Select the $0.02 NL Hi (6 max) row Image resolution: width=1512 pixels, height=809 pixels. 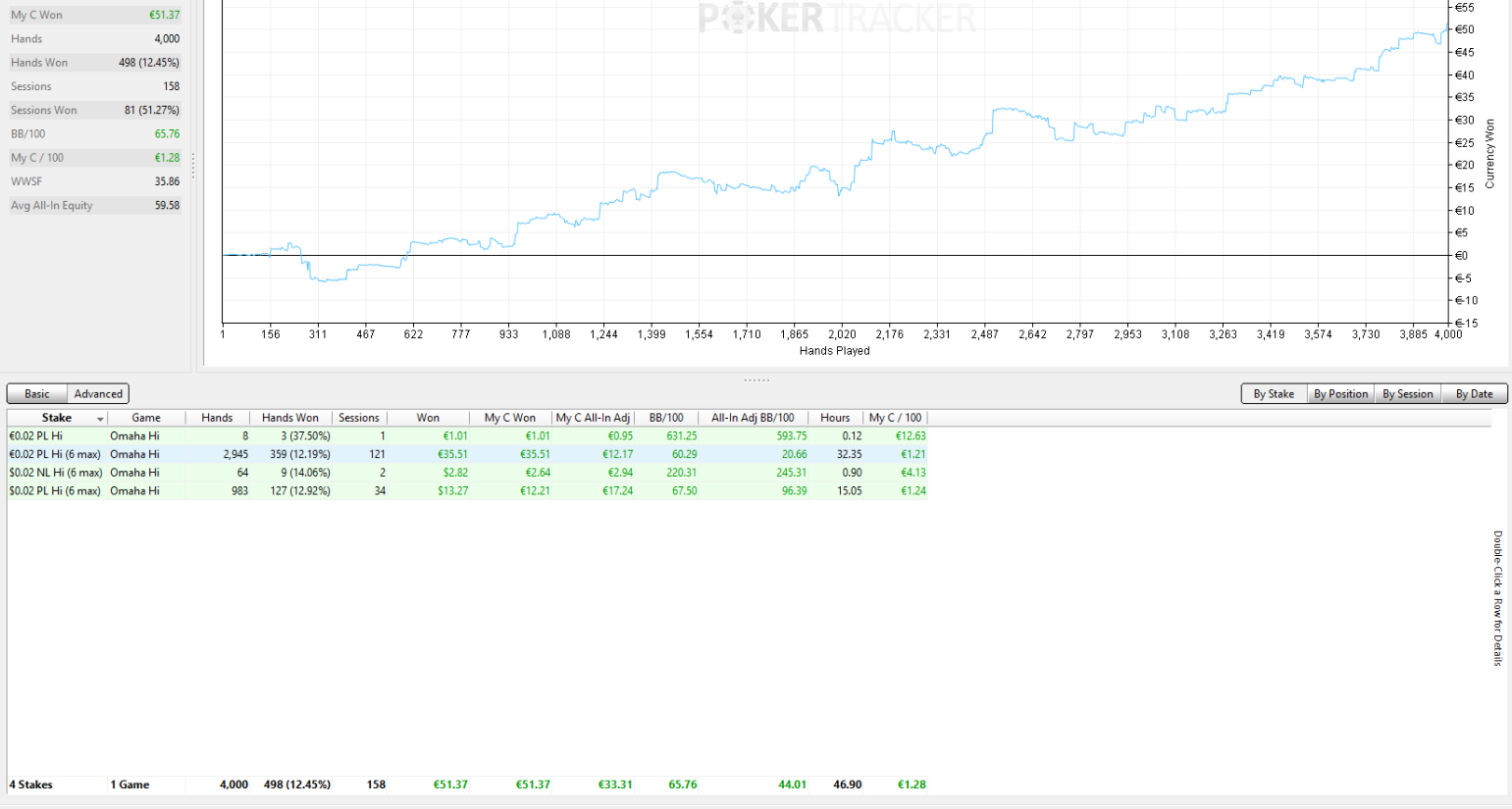467,473
